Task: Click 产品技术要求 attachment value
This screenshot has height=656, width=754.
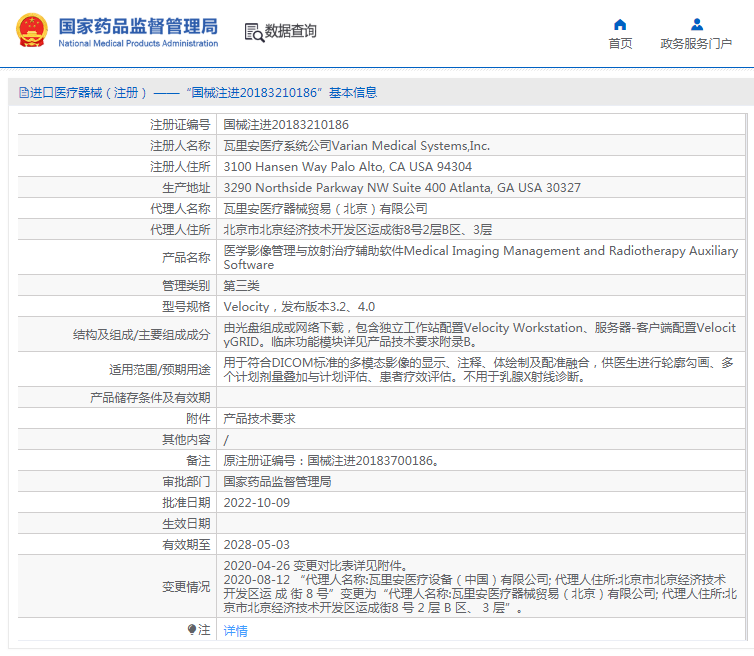Action: coord(260,418)
